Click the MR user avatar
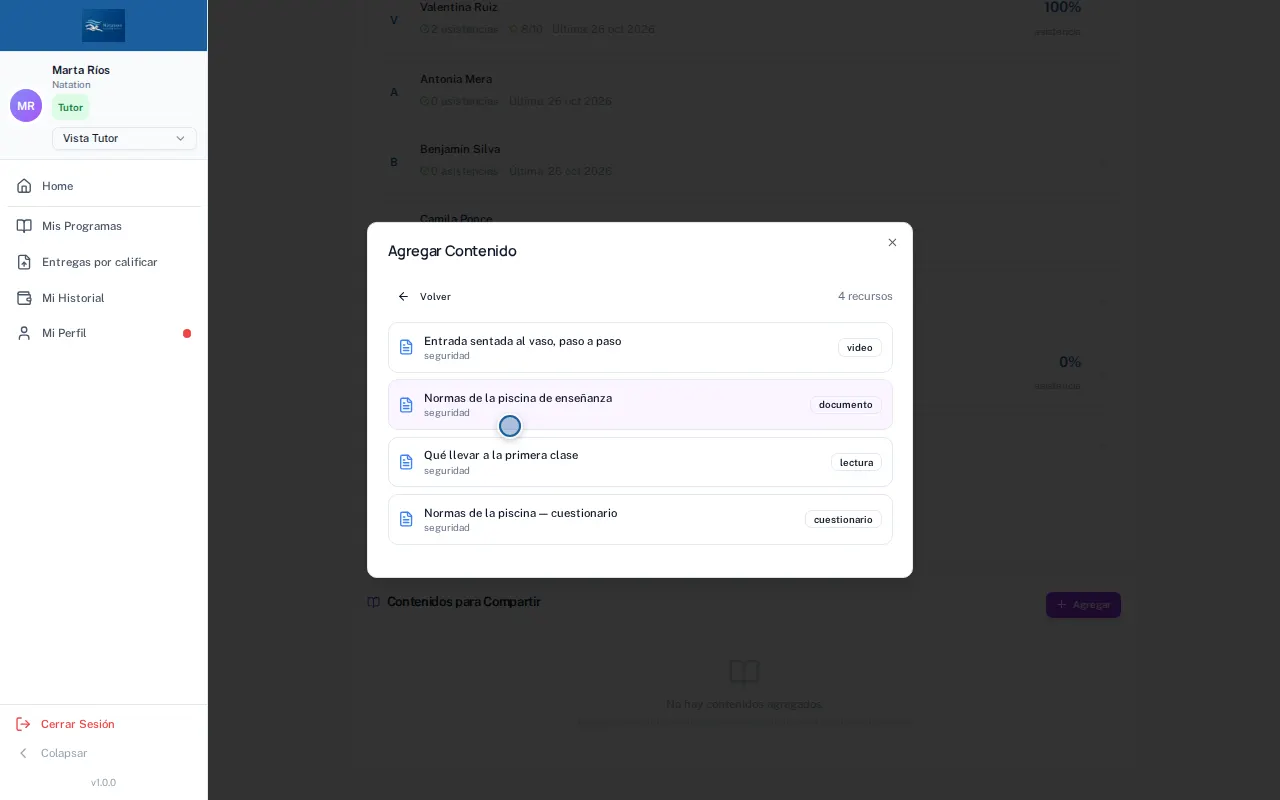 tap(26, 106)
